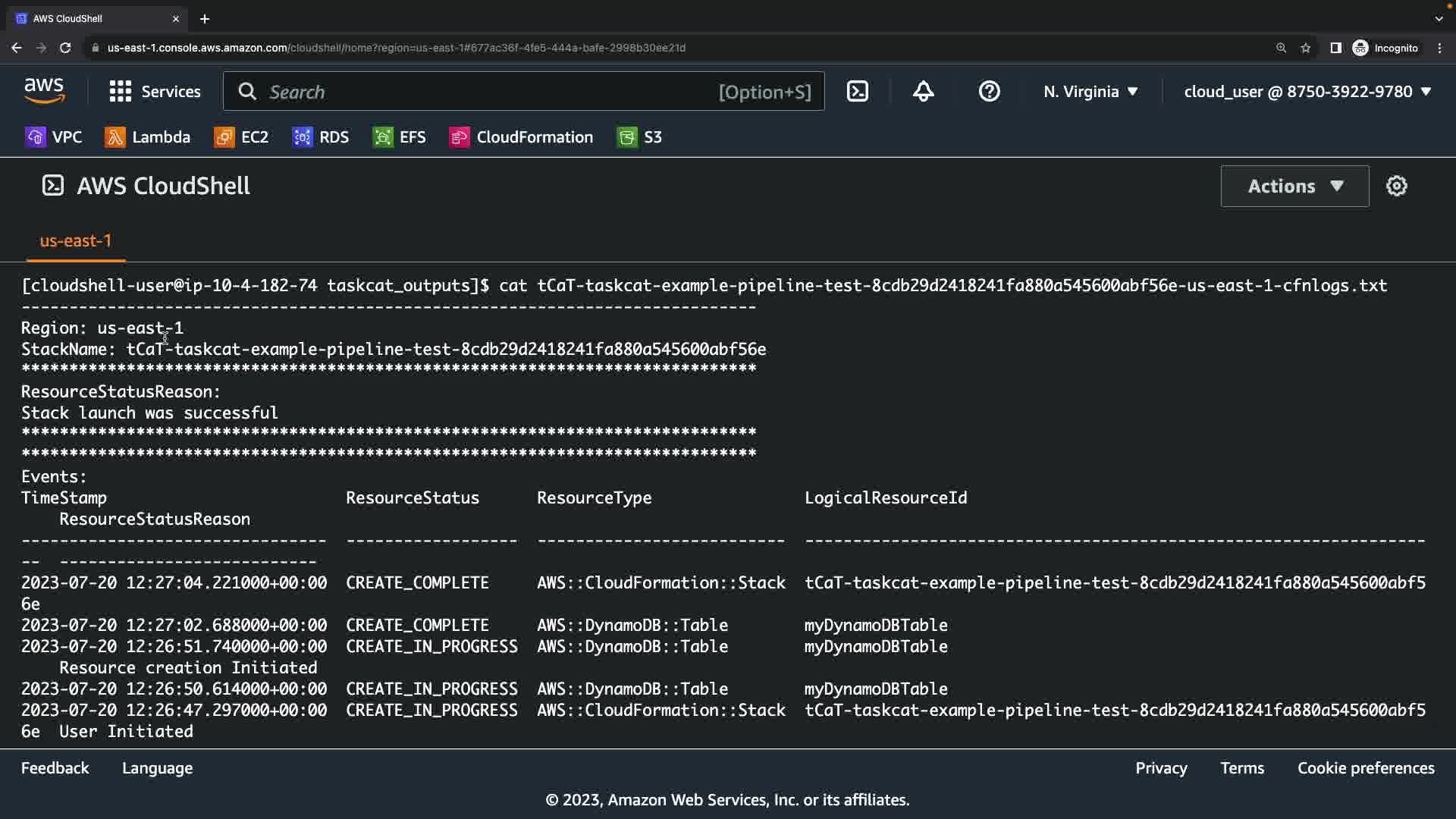Screen dimensions: 1456x819
Task: Reload the browser page
Action: (65, 48)
